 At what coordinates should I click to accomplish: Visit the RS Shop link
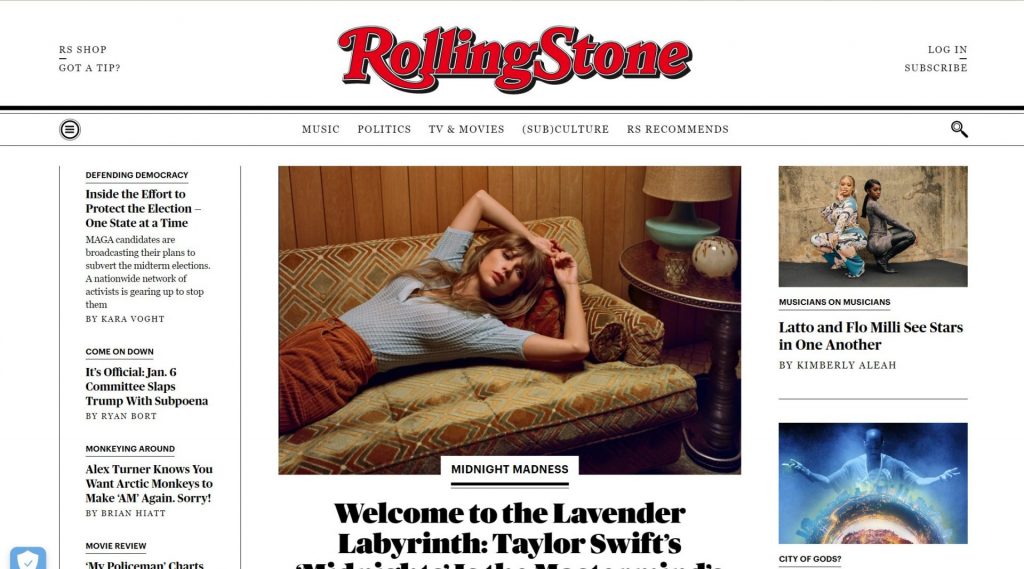pos(83,50)
